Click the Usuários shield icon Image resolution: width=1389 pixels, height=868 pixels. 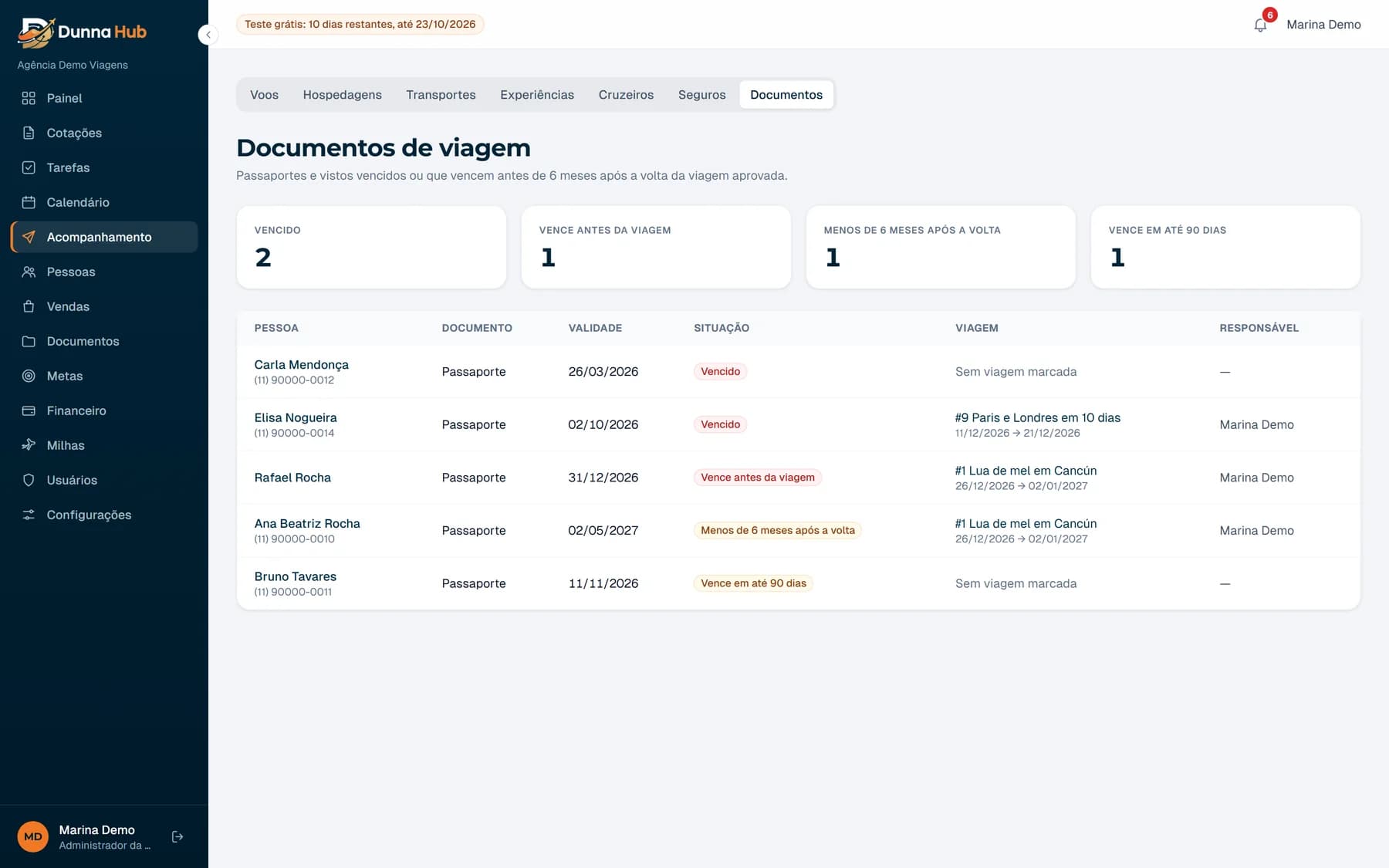(29, 480)
